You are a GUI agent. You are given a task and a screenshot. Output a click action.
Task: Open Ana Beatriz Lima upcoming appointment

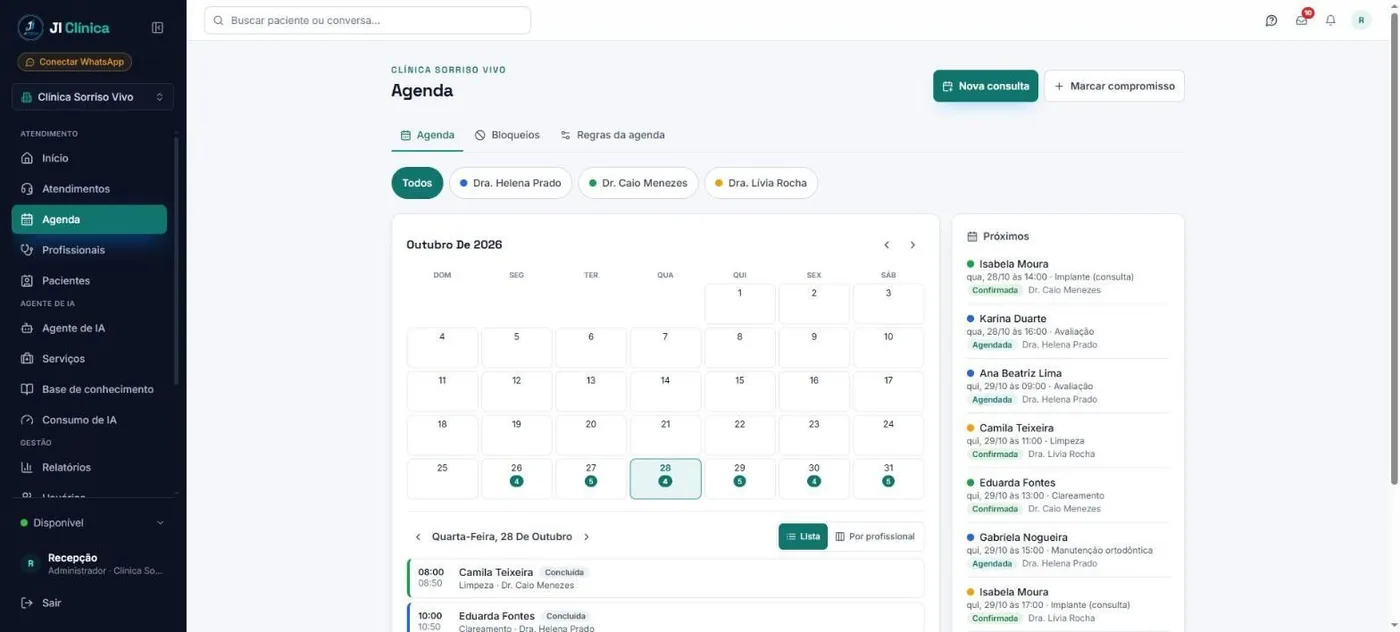(x=1067, y=386)
